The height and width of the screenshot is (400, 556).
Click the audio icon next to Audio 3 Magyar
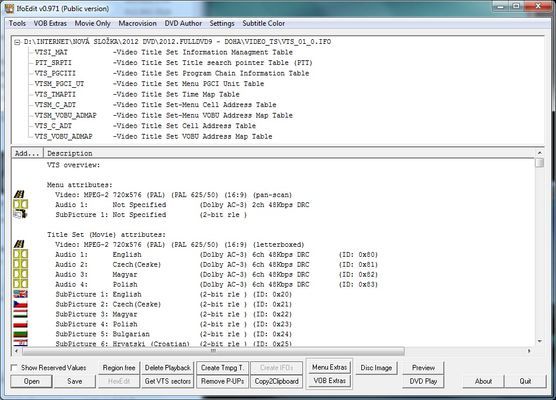coord(21,274)
